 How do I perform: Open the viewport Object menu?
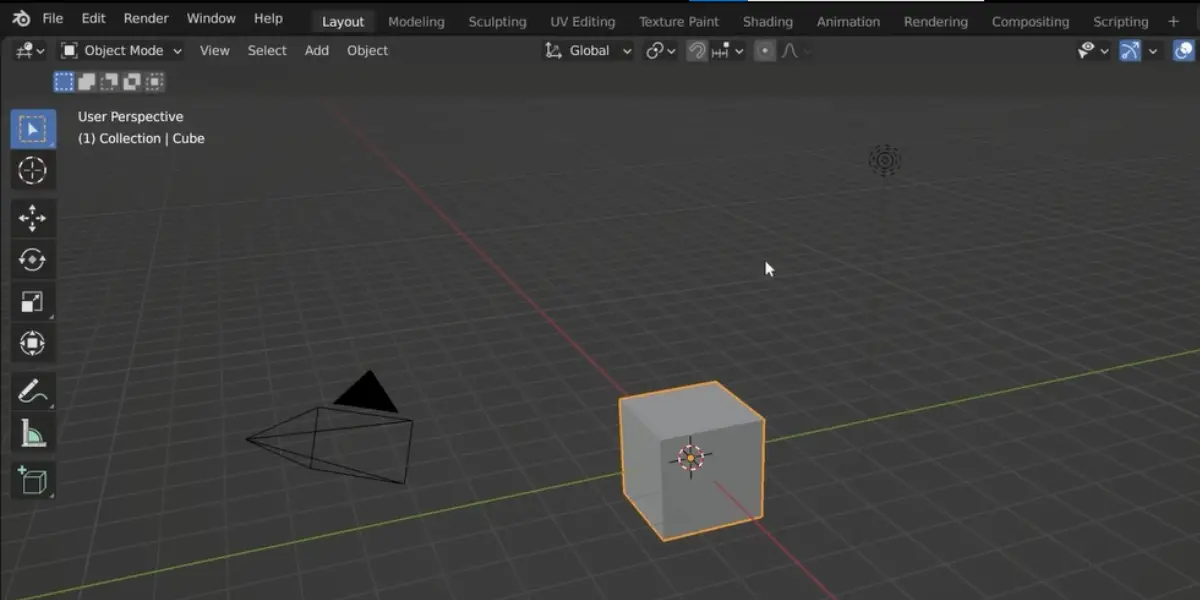tap(367, 51)
